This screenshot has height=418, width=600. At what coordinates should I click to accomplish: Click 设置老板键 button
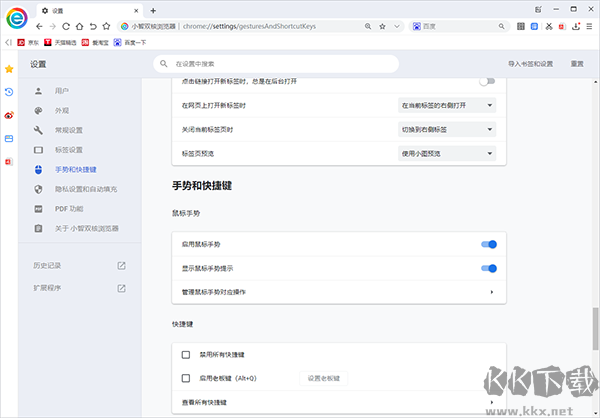324,378
